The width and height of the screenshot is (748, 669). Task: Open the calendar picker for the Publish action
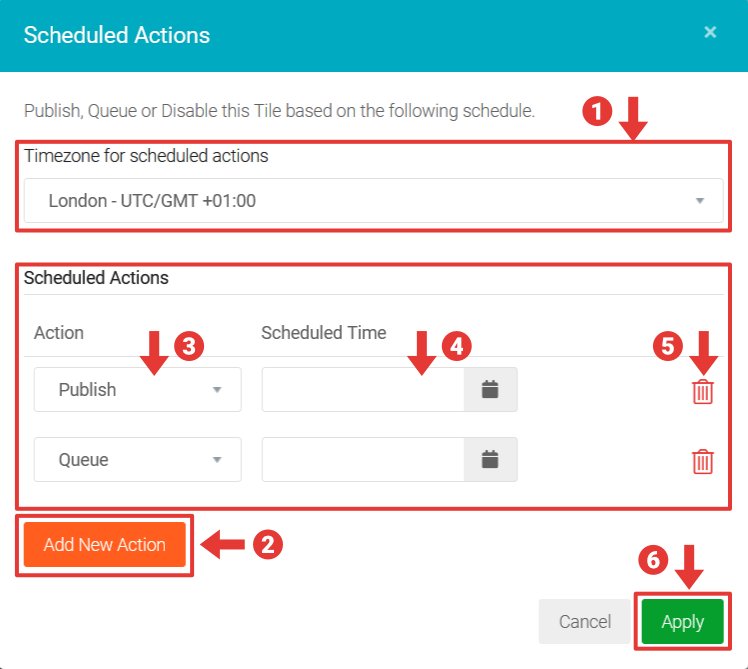(490, 390)
